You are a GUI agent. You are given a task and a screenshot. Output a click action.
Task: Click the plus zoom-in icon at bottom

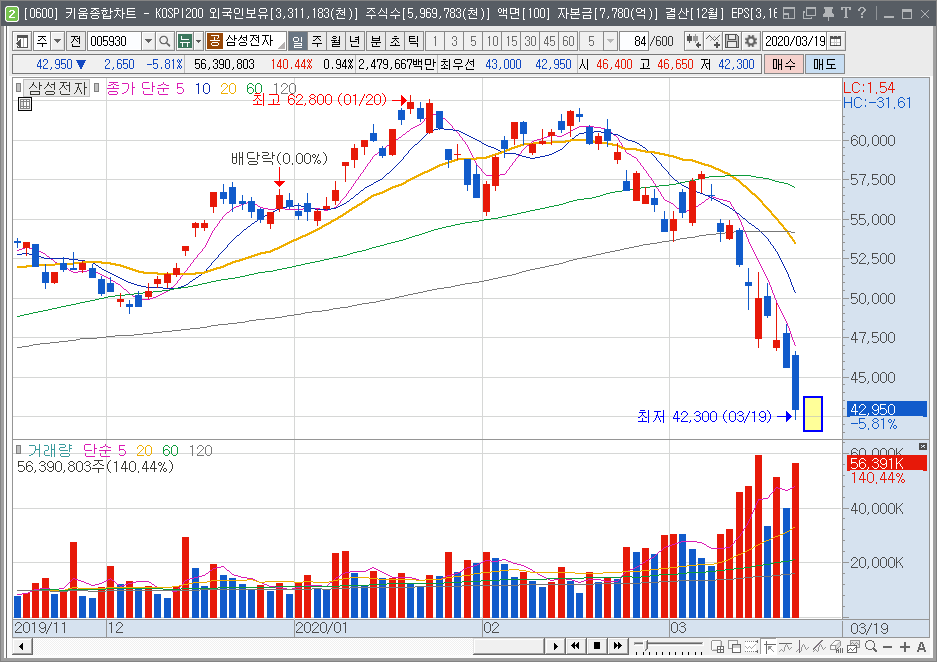click(x=905, y=646)
